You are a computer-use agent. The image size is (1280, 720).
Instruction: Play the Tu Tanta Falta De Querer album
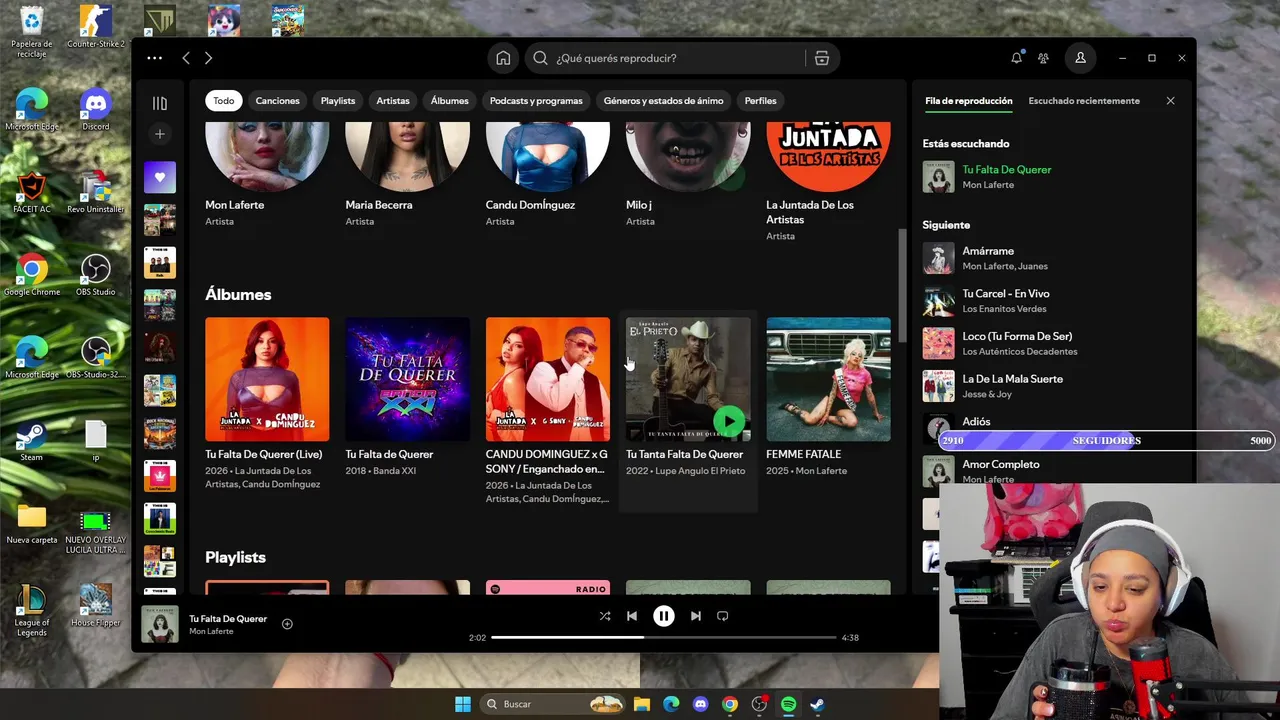tap(729, 420)
